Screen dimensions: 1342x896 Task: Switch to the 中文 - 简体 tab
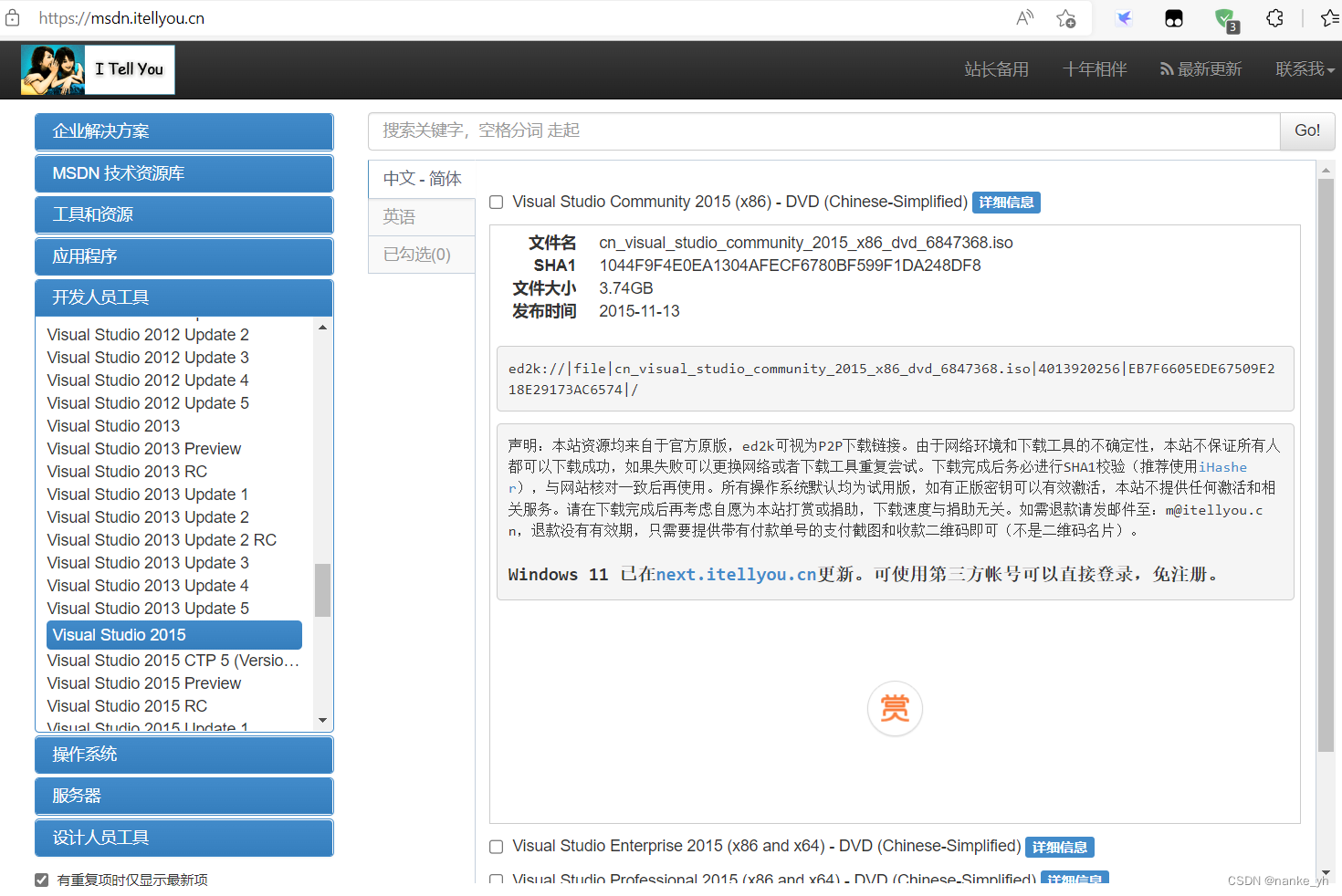422,179
